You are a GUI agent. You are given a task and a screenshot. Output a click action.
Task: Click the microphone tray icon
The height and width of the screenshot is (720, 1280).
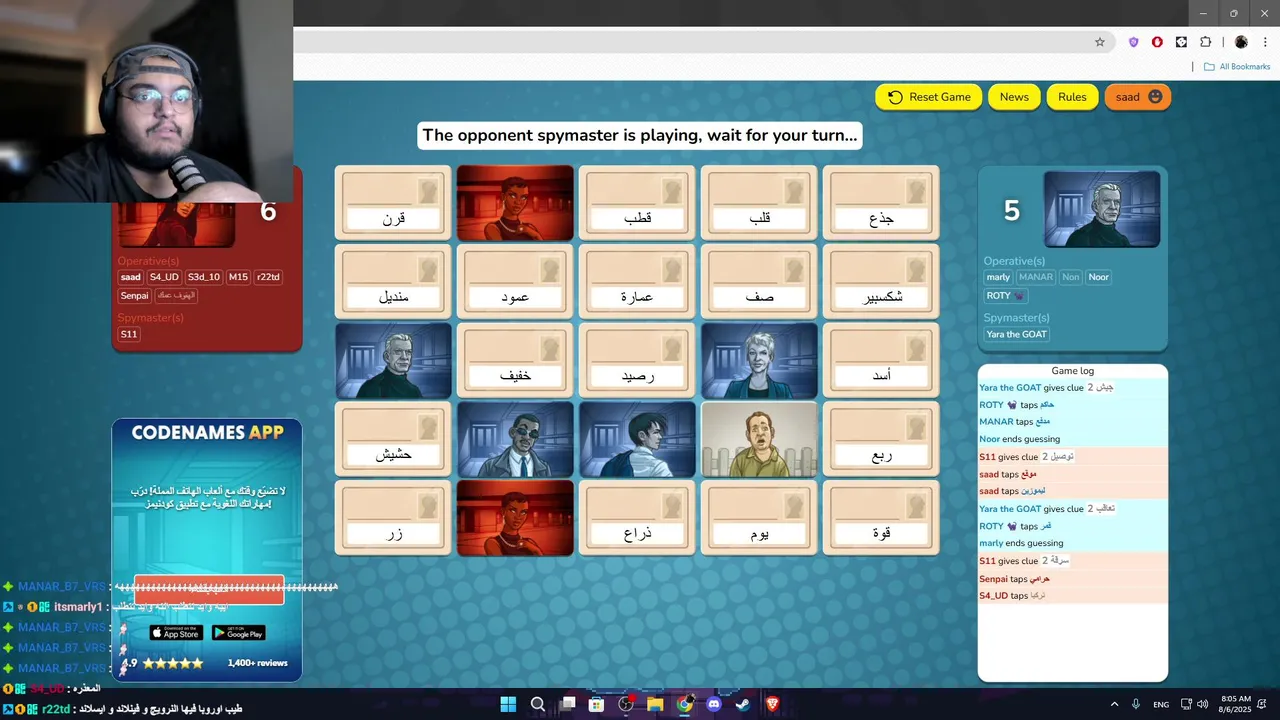click(x=1136, y=704)
